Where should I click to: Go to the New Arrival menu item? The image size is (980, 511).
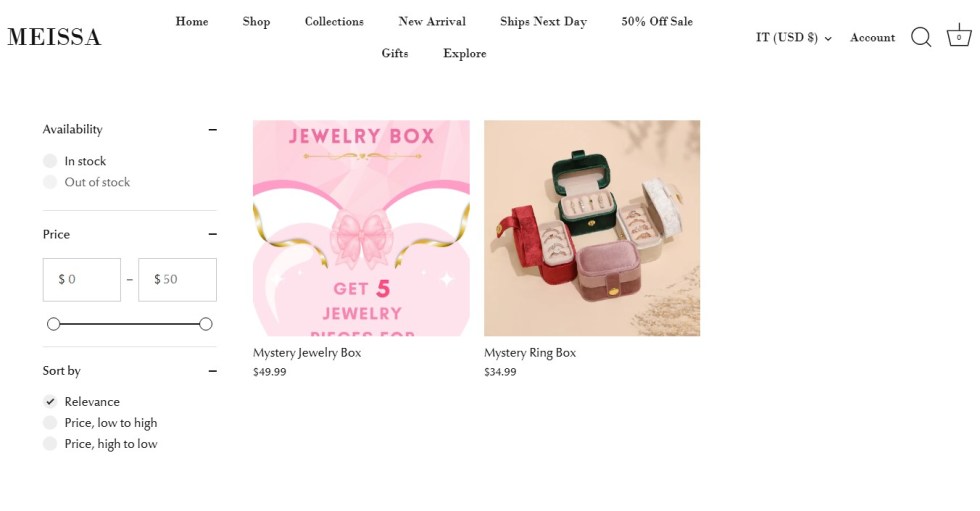click(432, 21)
